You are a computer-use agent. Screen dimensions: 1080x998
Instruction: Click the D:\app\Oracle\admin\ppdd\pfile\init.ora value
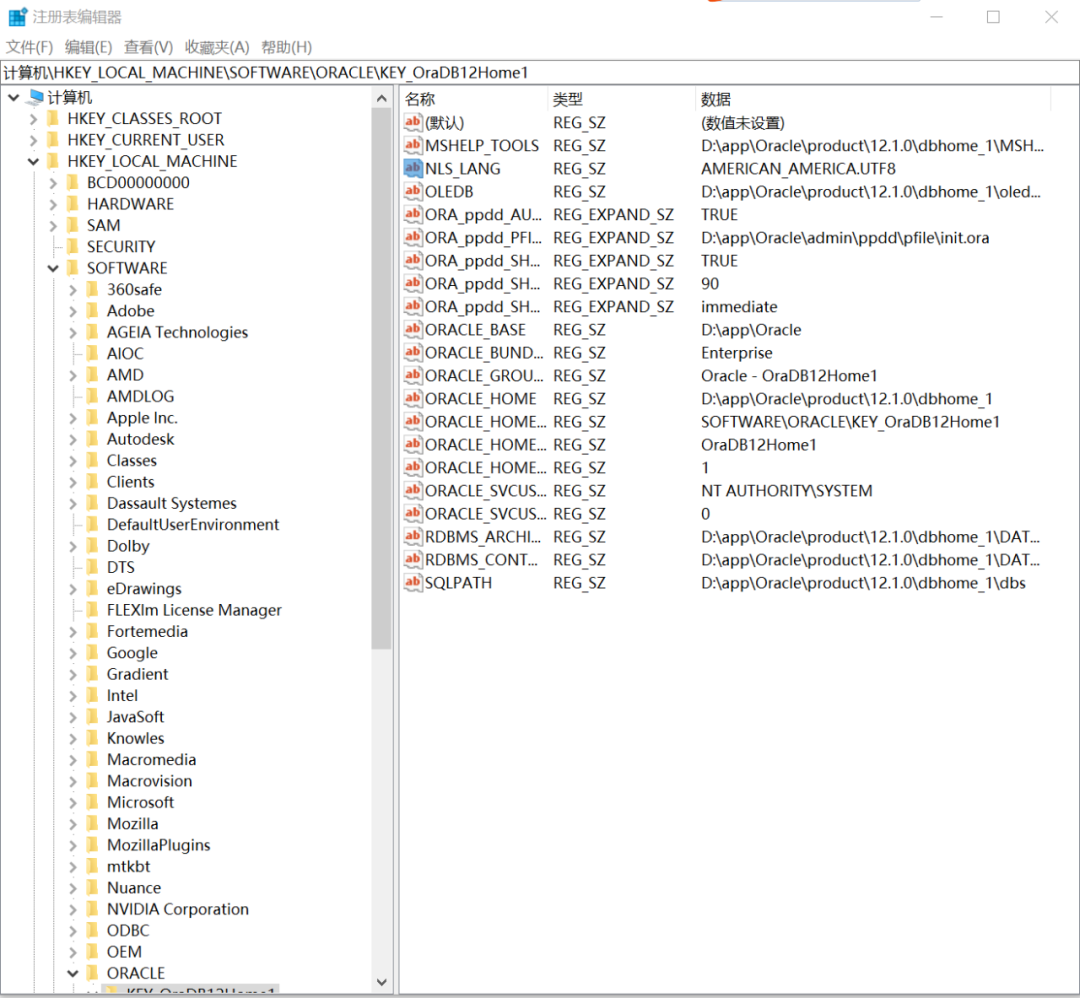point(845,238)
